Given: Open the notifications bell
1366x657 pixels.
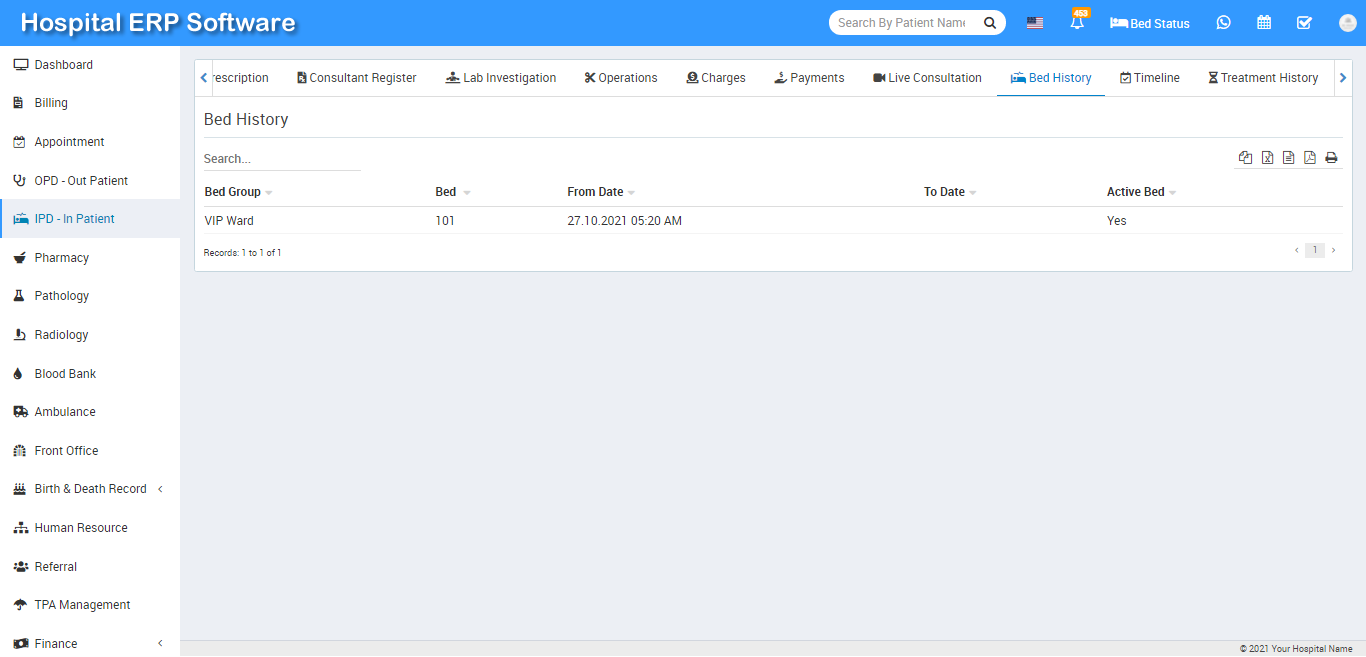Looking at the screenshot, I should 1077,22.
